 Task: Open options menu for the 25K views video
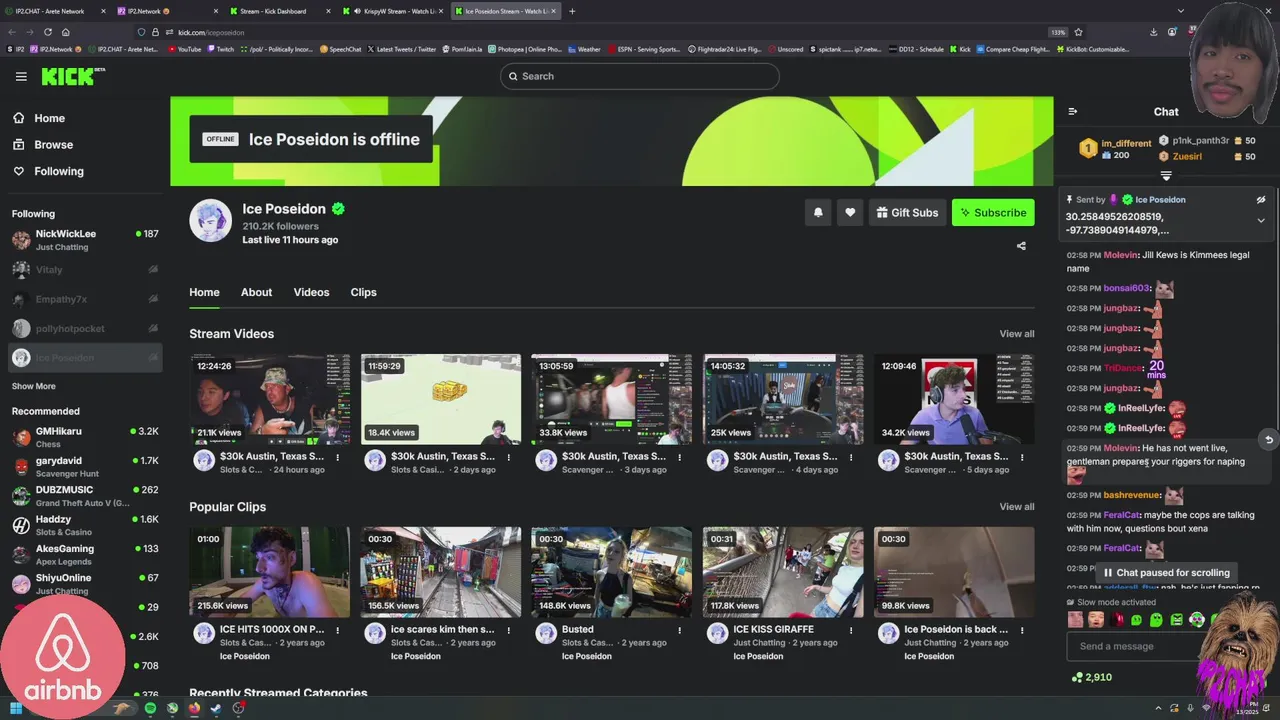[x=851, y=457]
